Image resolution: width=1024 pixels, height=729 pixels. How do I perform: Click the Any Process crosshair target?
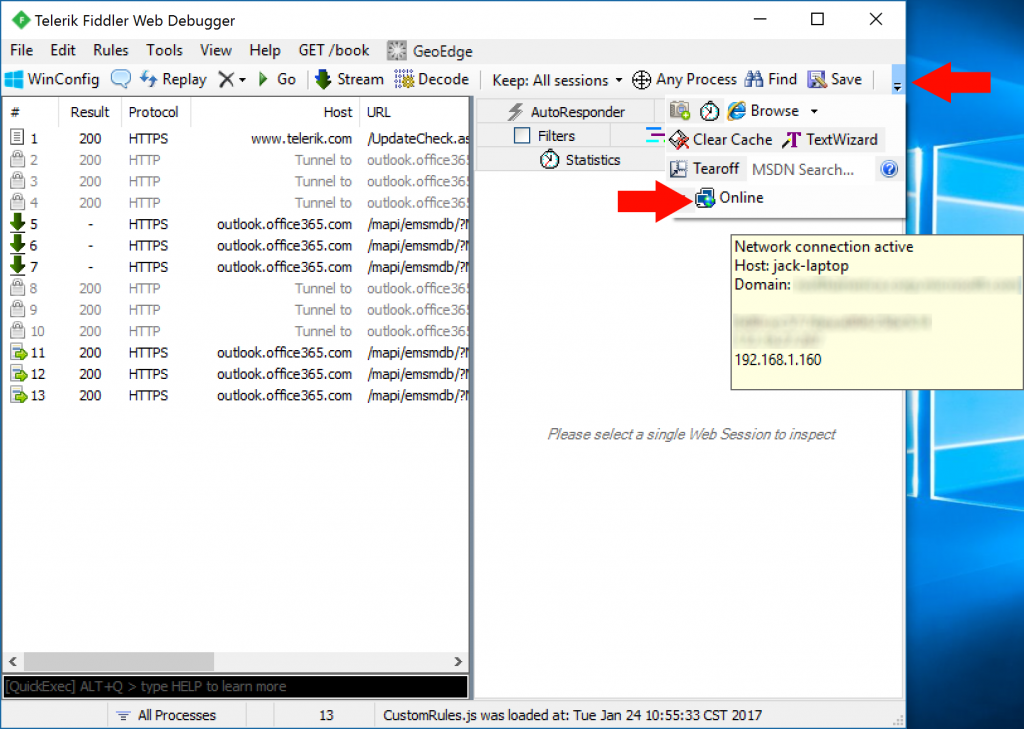[x=642, y=79]
